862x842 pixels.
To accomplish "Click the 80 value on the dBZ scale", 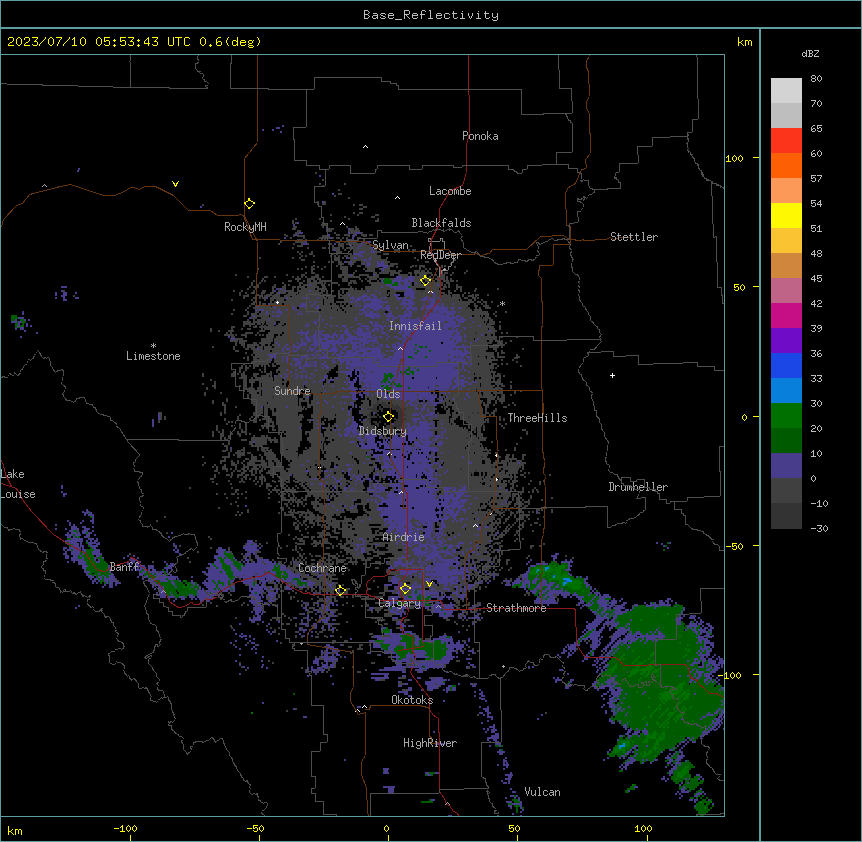I will pos(816,79).
